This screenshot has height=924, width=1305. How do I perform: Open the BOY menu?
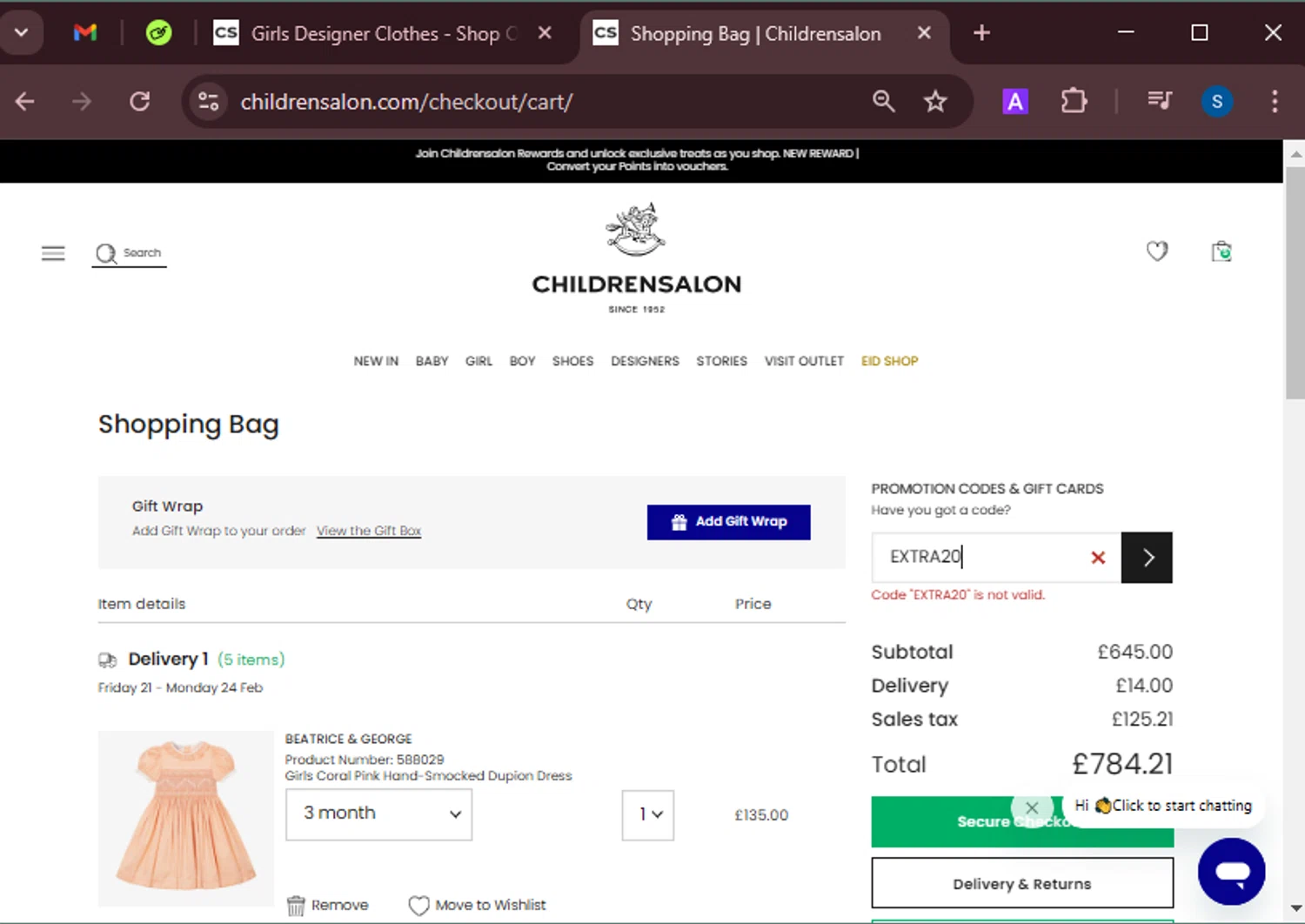click(x=522, y=361)
